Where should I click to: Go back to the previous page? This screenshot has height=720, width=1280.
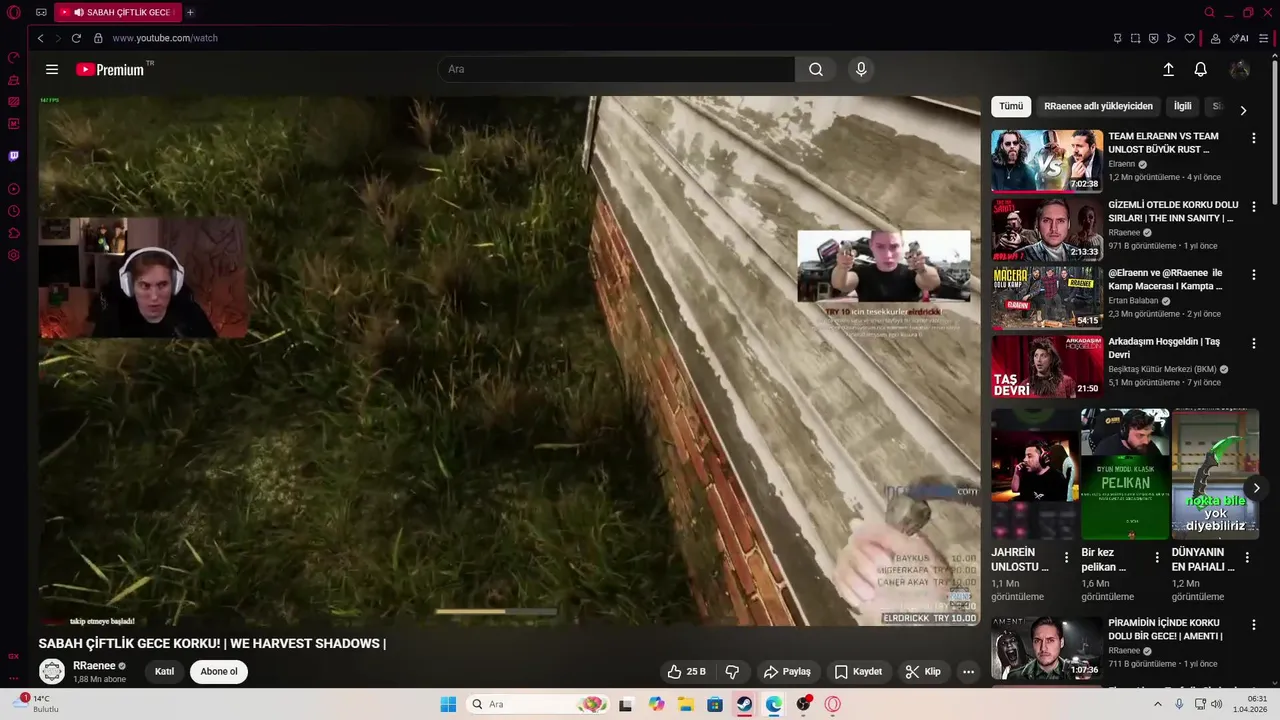click(x=40, y=38)
